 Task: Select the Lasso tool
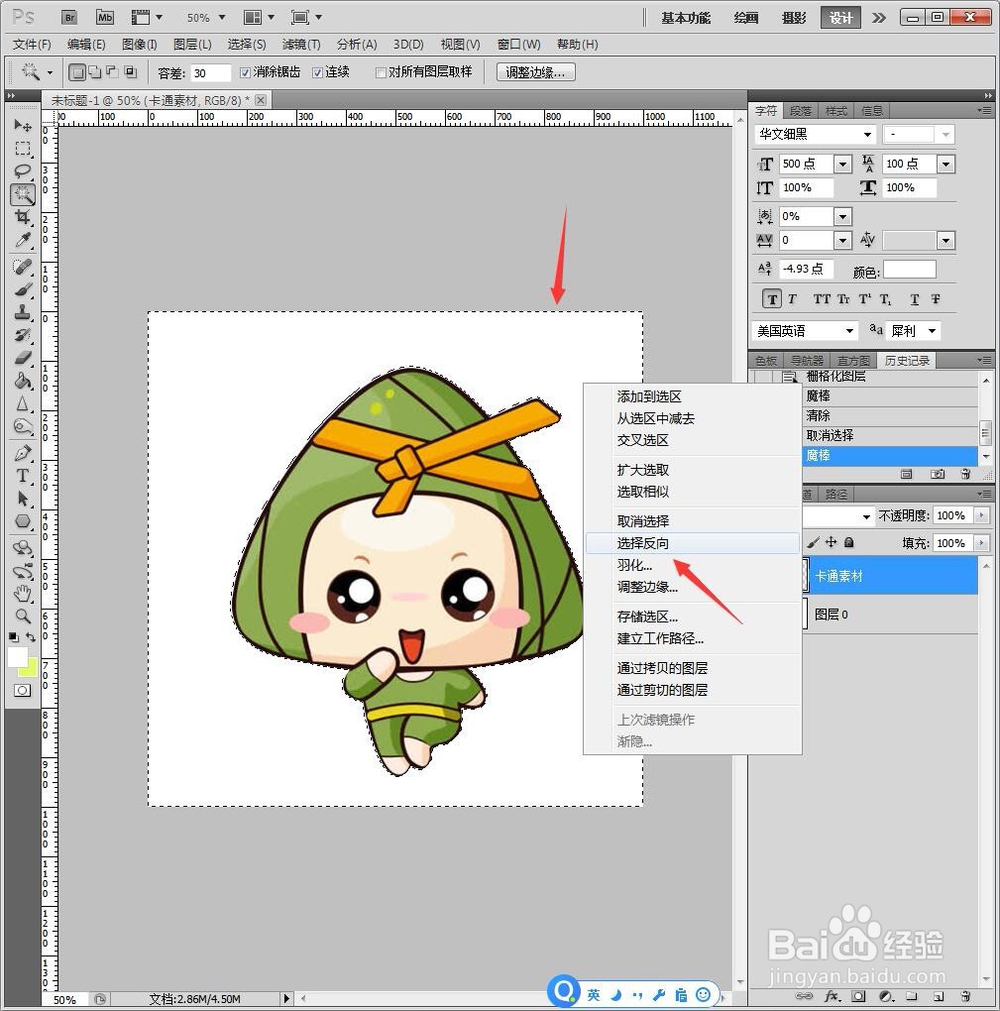tap(23, 172)
